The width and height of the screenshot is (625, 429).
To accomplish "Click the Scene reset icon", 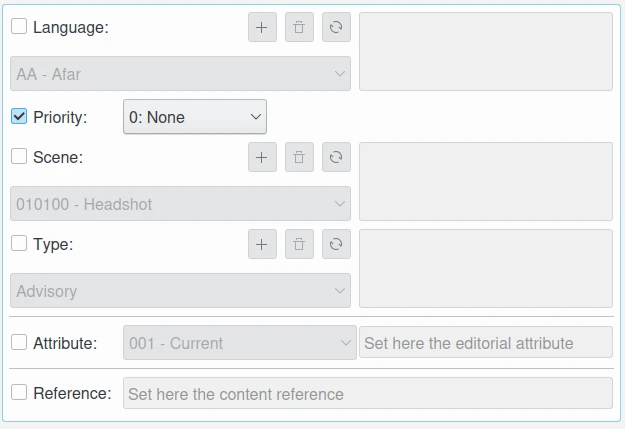I will 336,157.
